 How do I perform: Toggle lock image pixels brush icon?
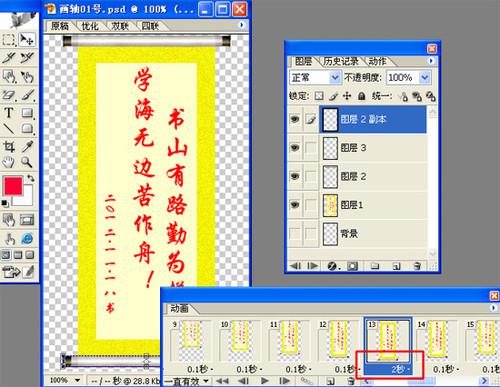click(x=333, y=96)
